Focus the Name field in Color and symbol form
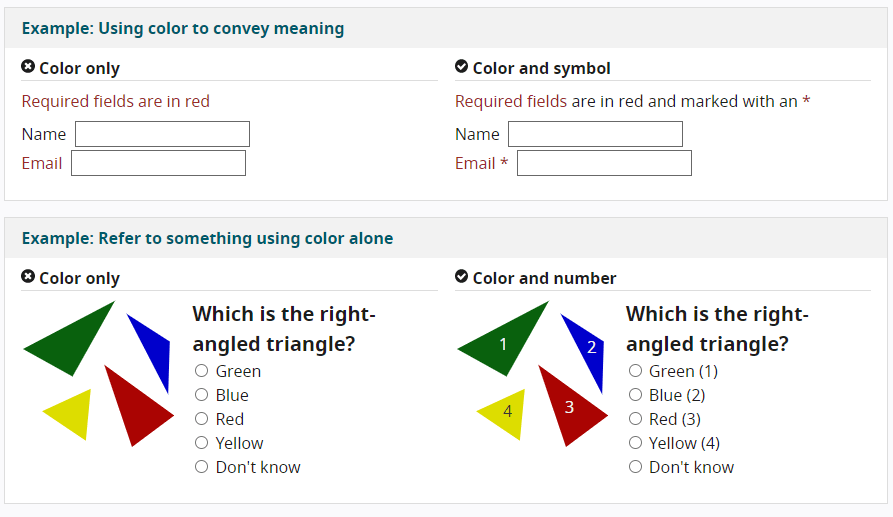The height and width of the screenshot is (517, 893). [x=595, y=134]
